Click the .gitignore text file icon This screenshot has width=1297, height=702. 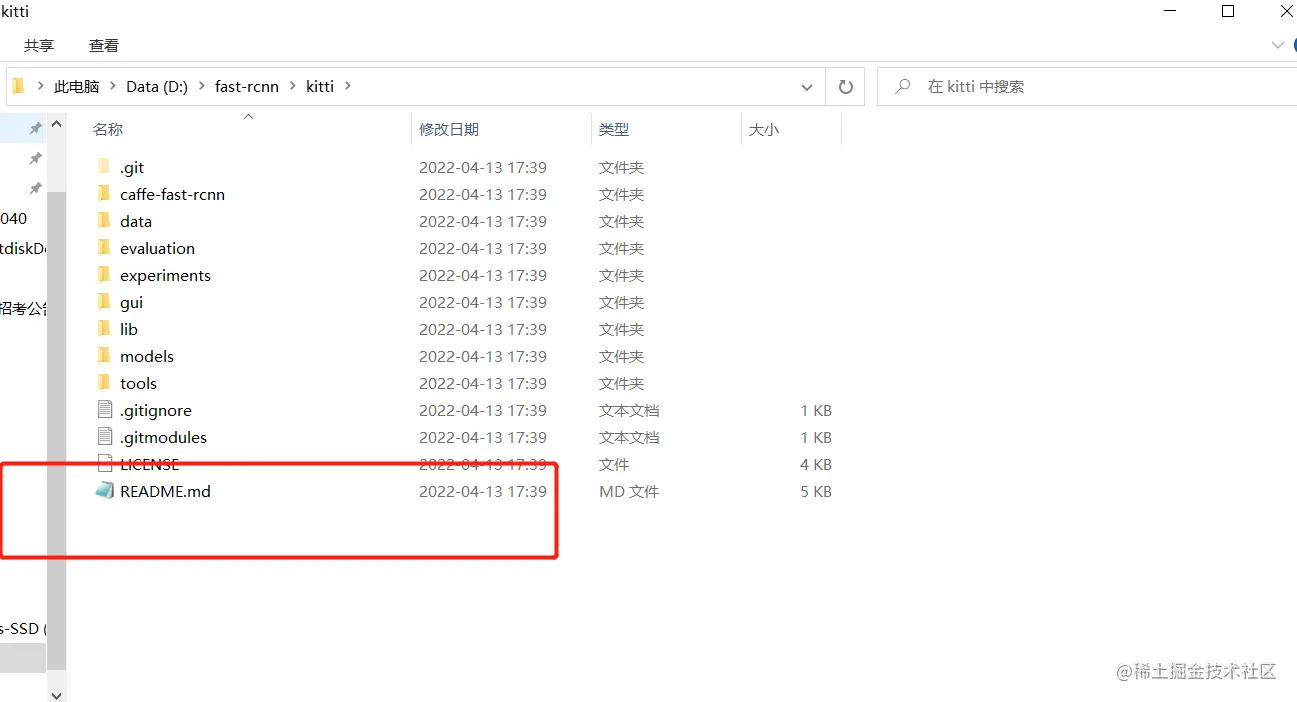[105, 409]
